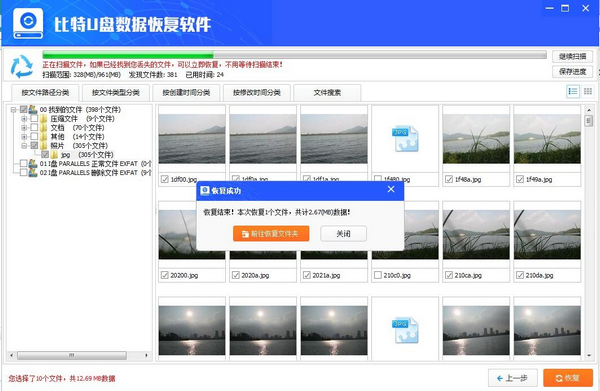Image resolution: width=600 pixels, height=391 pixels.
Task: Toggle checkbox for 00 找到的文件
Action: (23, 109)
